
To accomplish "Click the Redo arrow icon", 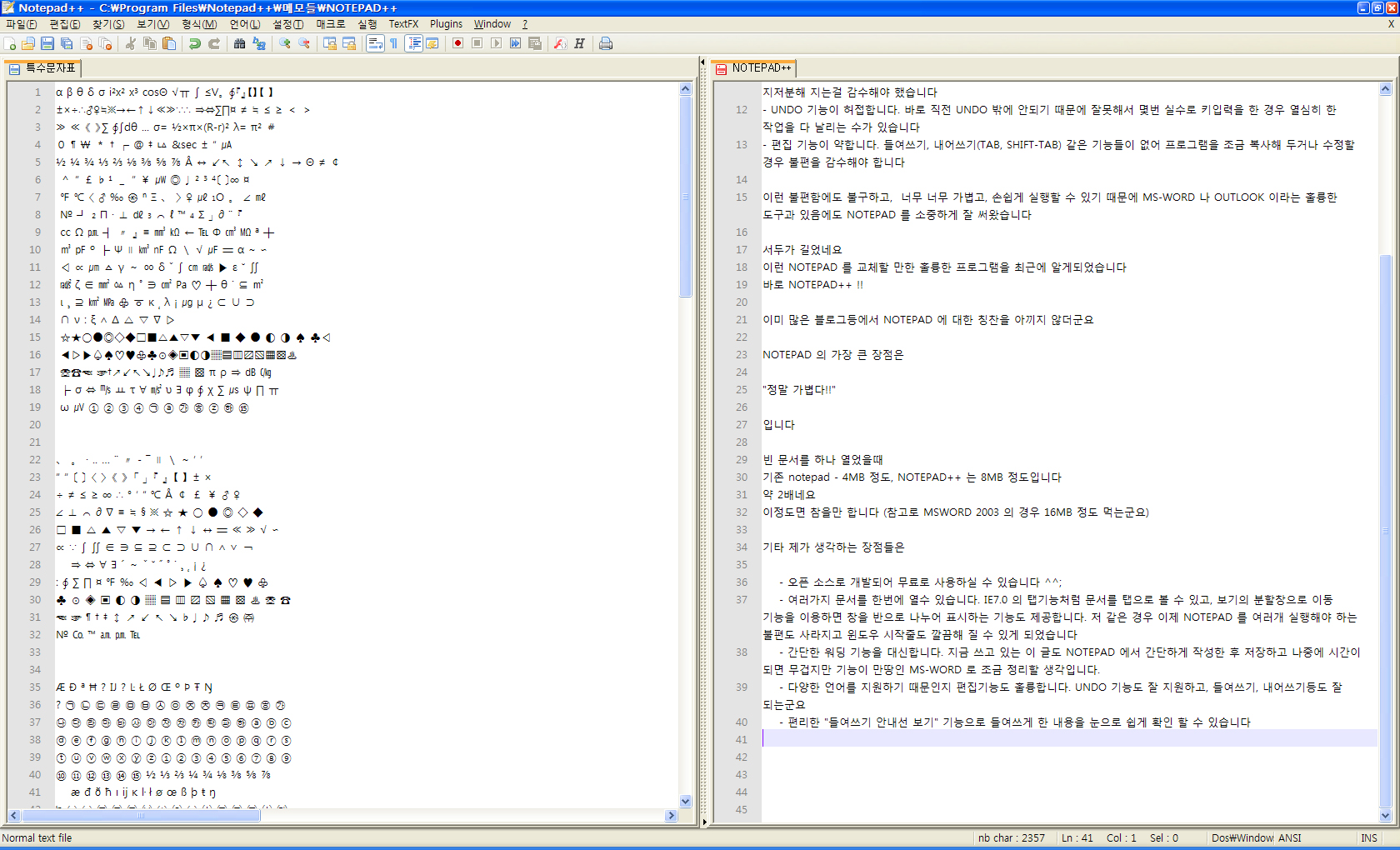I will click(214, 43).
